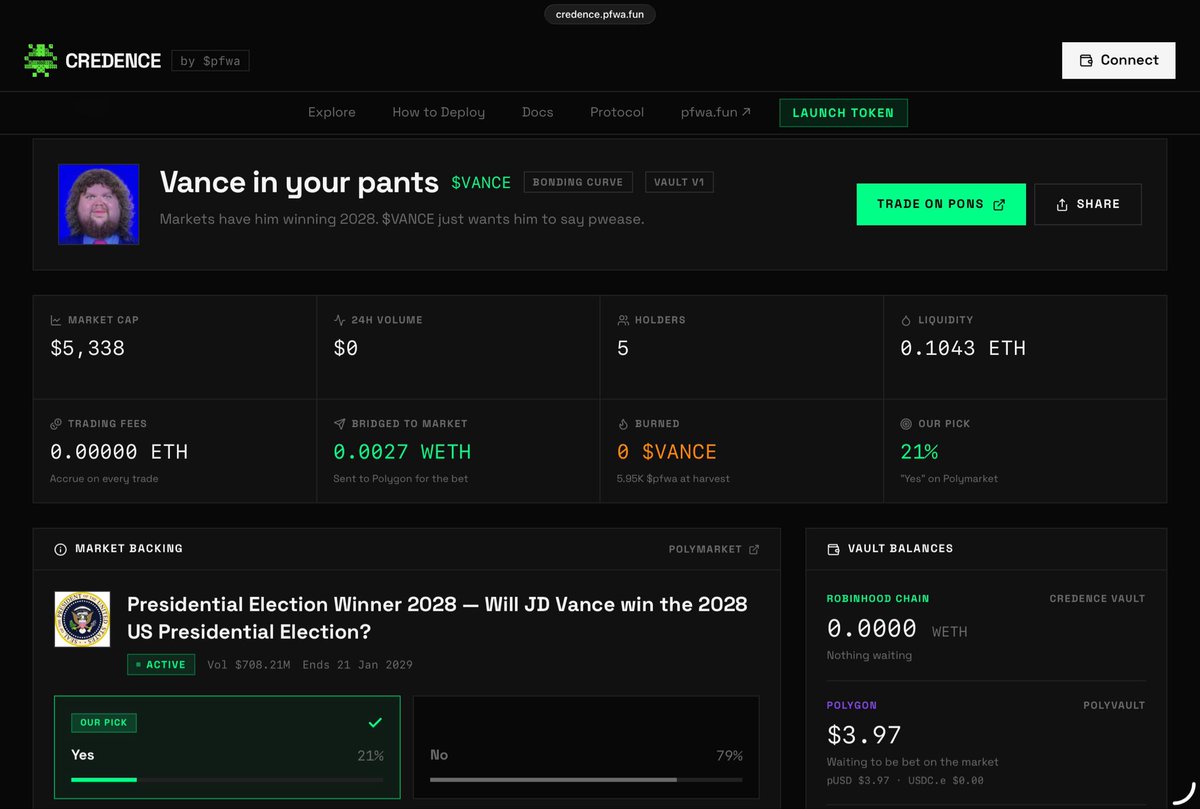This screenshot has width=1200, height=809.
Task: Click the presidential seal market image
Action: point(82,619)
